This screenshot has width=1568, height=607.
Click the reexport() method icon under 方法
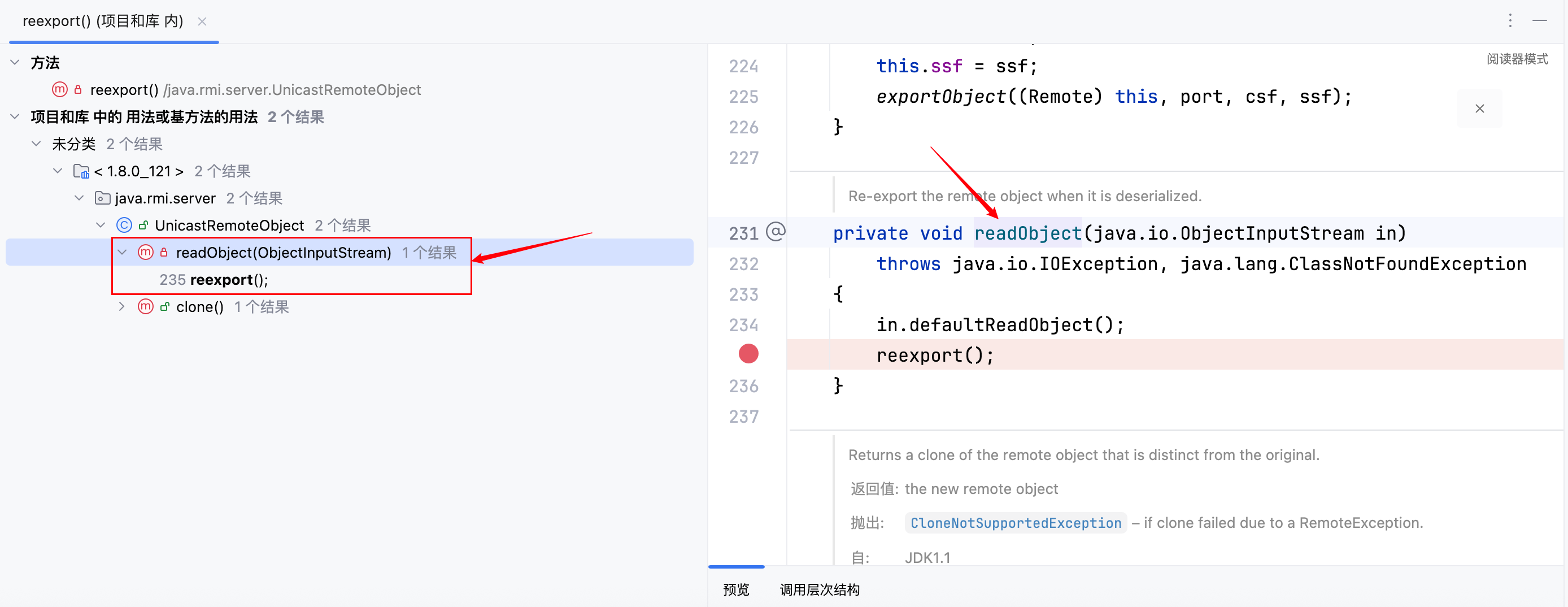(x=60, y=90)
